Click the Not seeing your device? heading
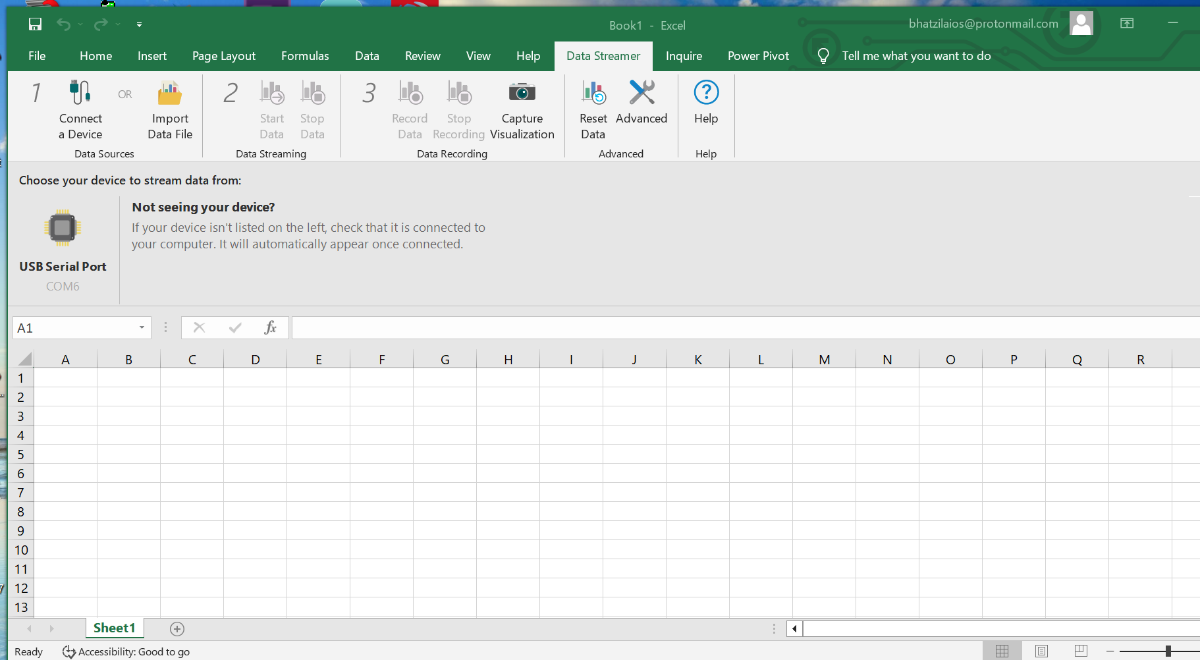The width and height of the screenshot is (1200, 660). [x=203, y=207]
